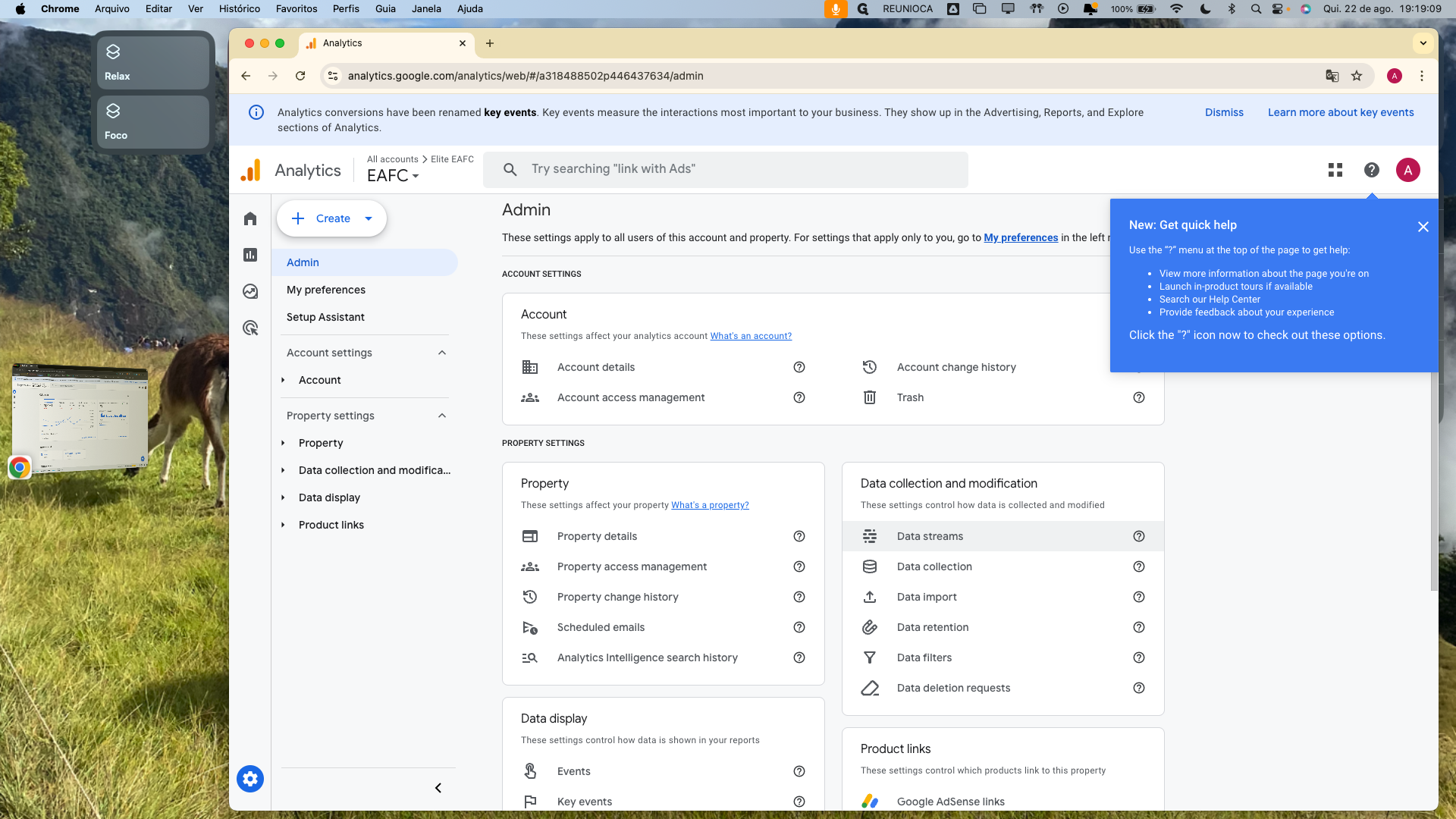This screenshot has height=819, width=1456.
Task: Open Account change history
Action: coord(955,367)
